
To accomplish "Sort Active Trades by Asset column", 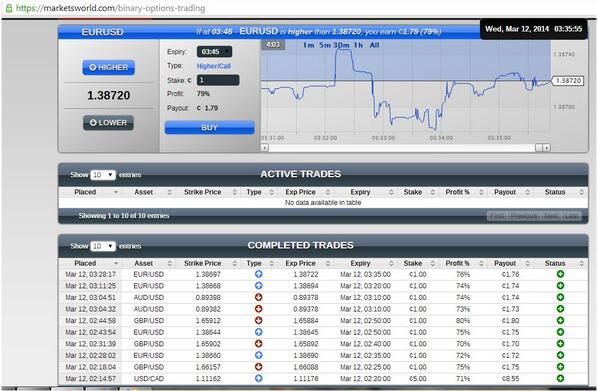I will point(149,192).
